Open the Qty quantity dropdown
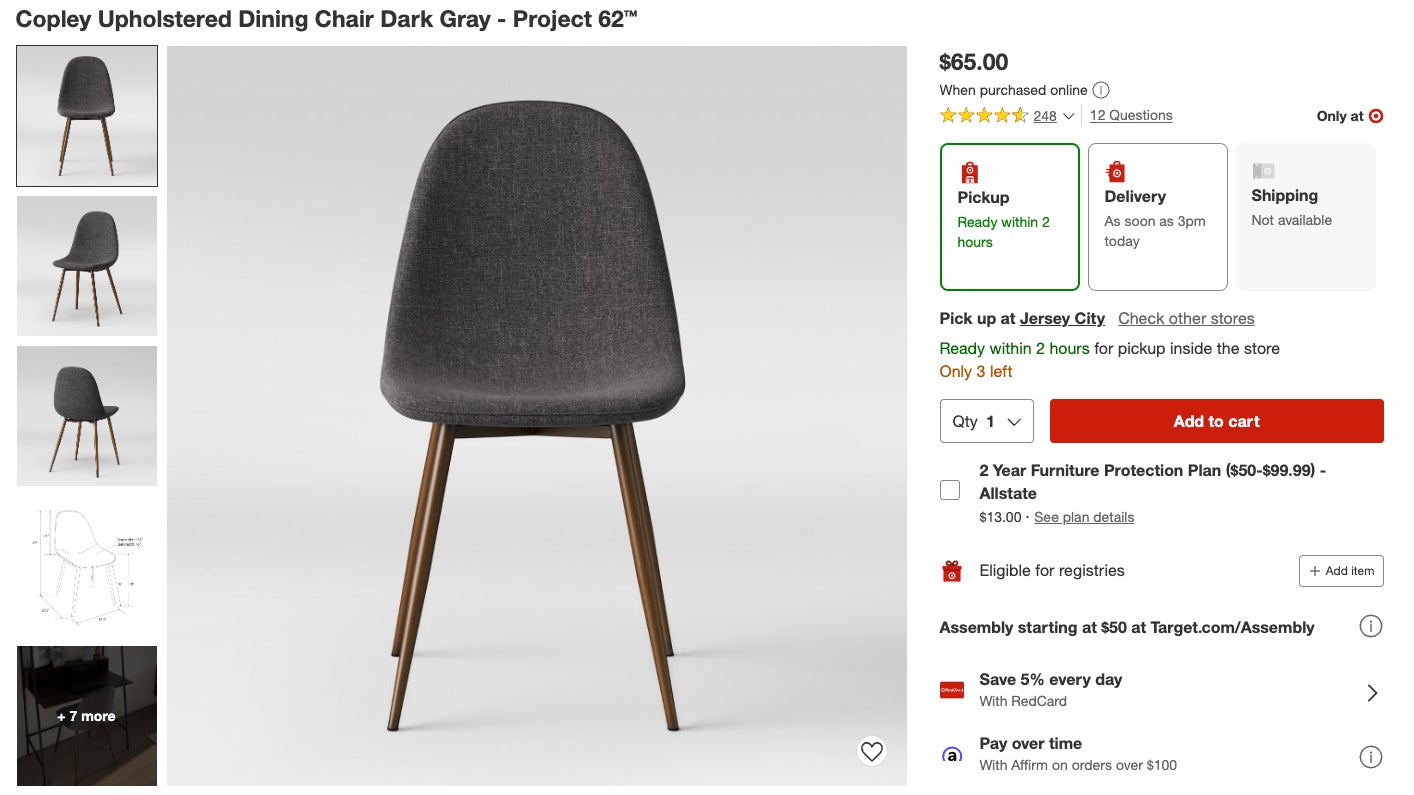1414x795 pixels. [x=986, y=421]
